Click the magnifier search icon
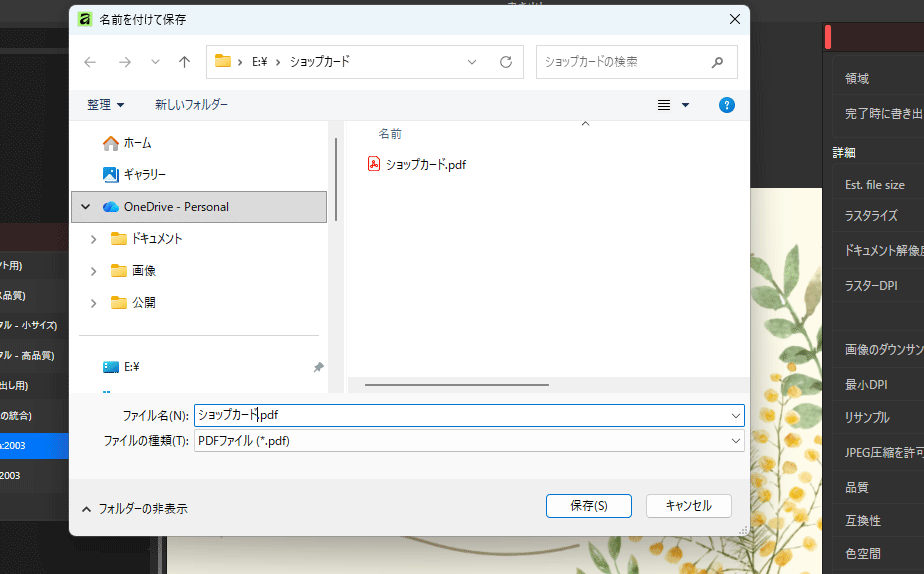 pyautogui.click(x=717, y=62)
